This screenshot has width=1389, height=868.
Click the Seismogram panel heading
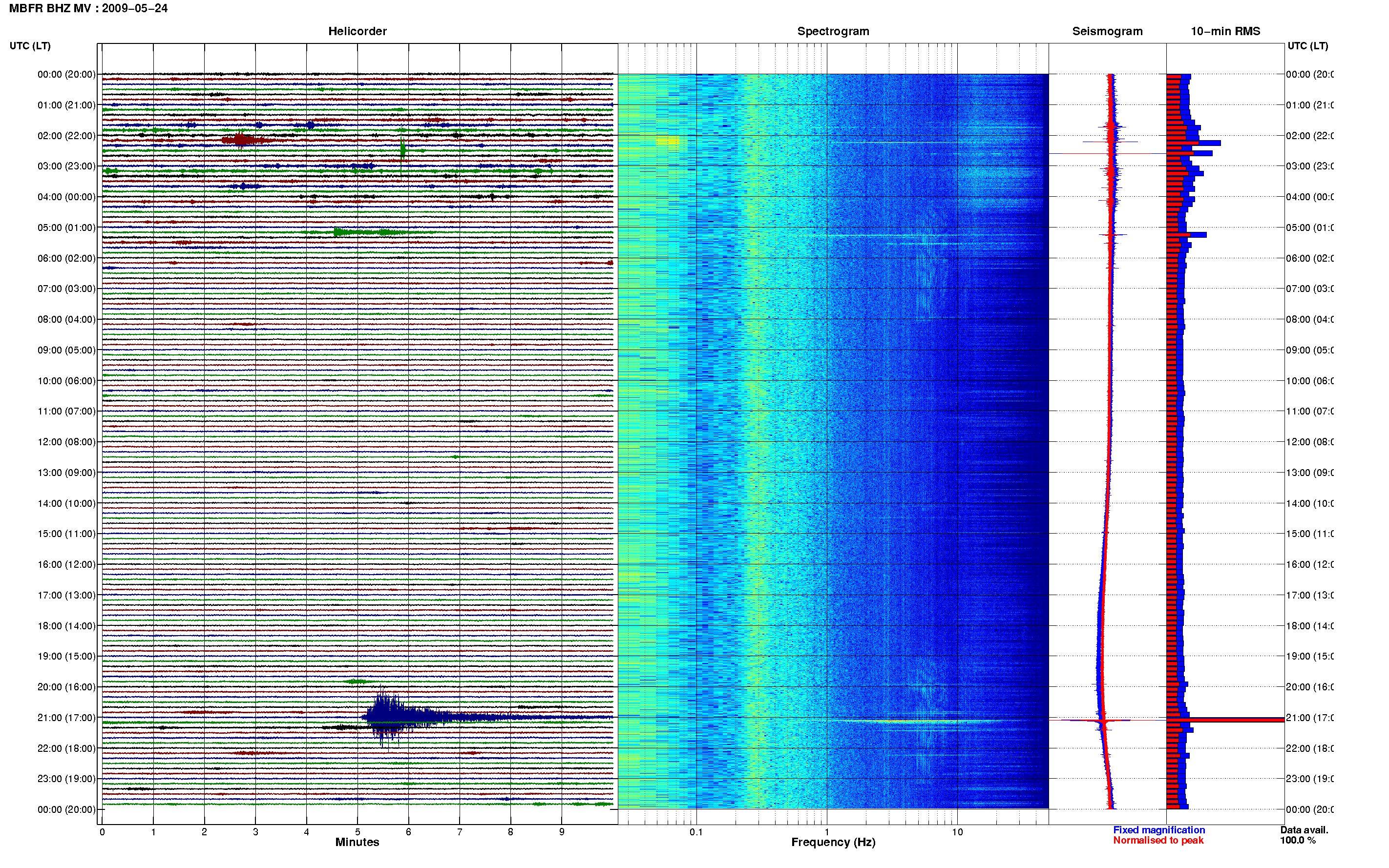pos(1107,31)
